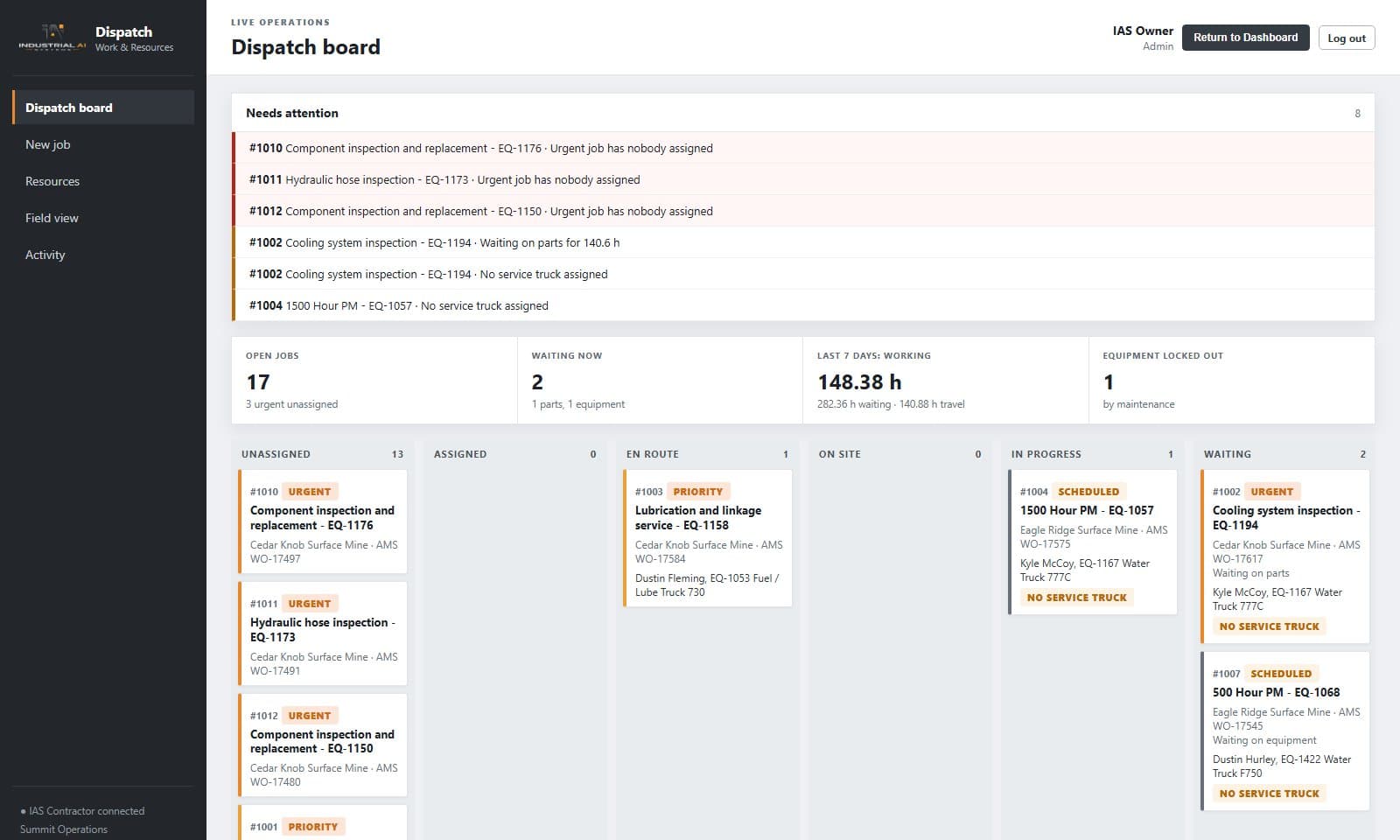Image resolution: width=1400 pixels, height=840 pixels.
Task: Switch to Field view
Action: [x=103, y=218]
